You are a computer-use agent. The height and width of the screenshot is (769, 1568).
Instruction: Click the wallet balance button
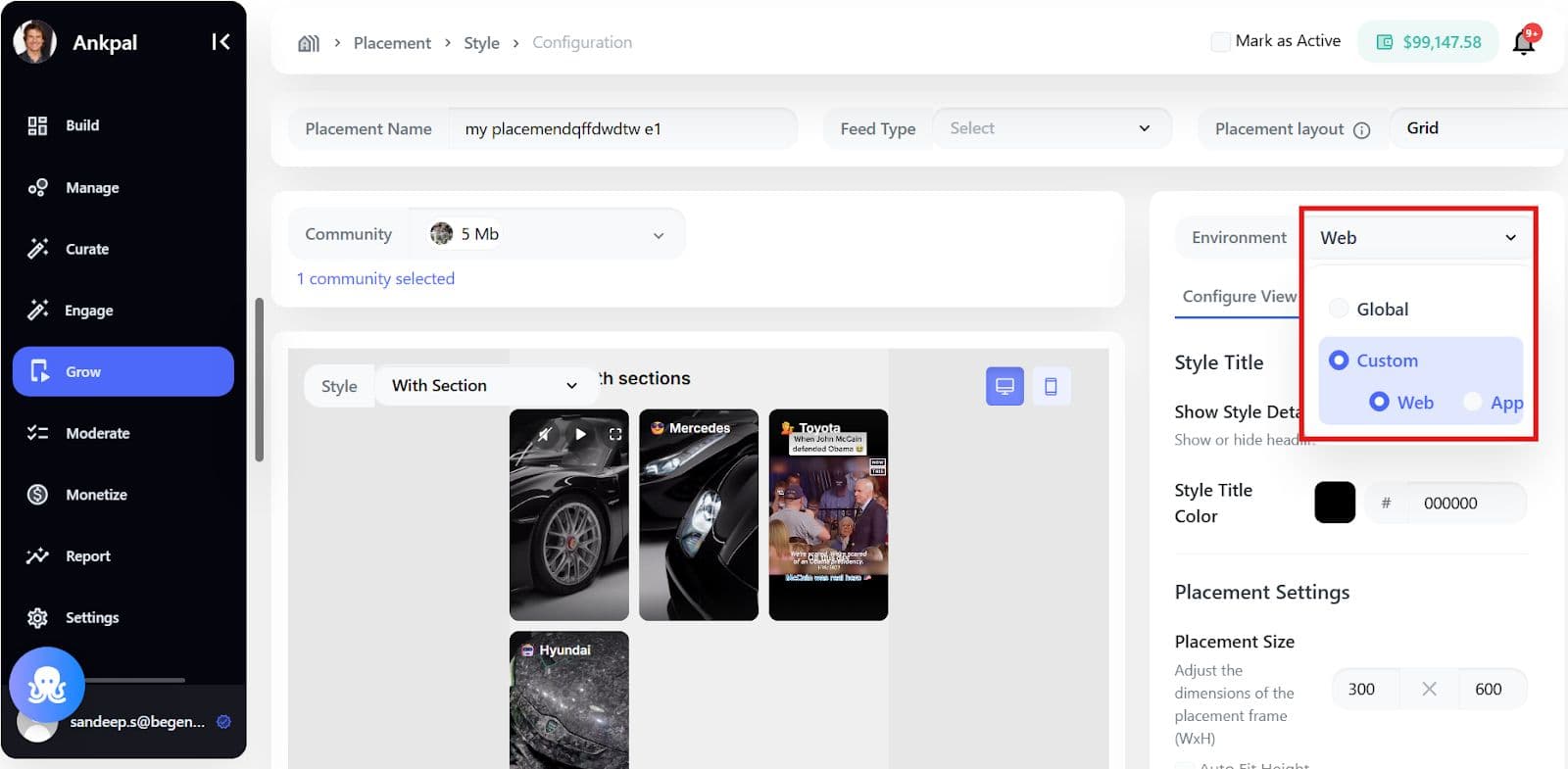[x=1428, y=42]
